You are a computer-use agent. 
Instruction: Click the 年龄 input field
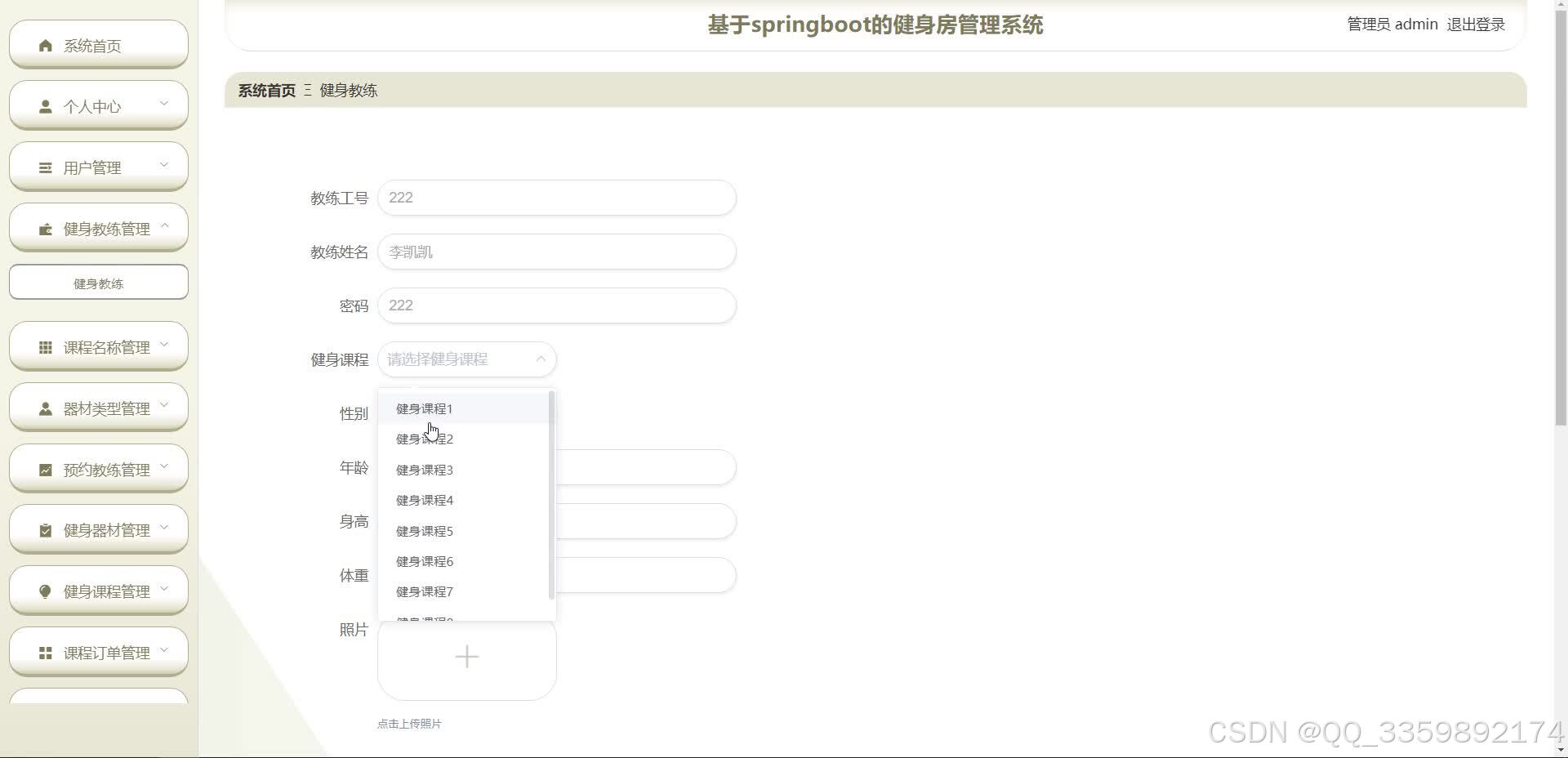[x=646, y=467]
